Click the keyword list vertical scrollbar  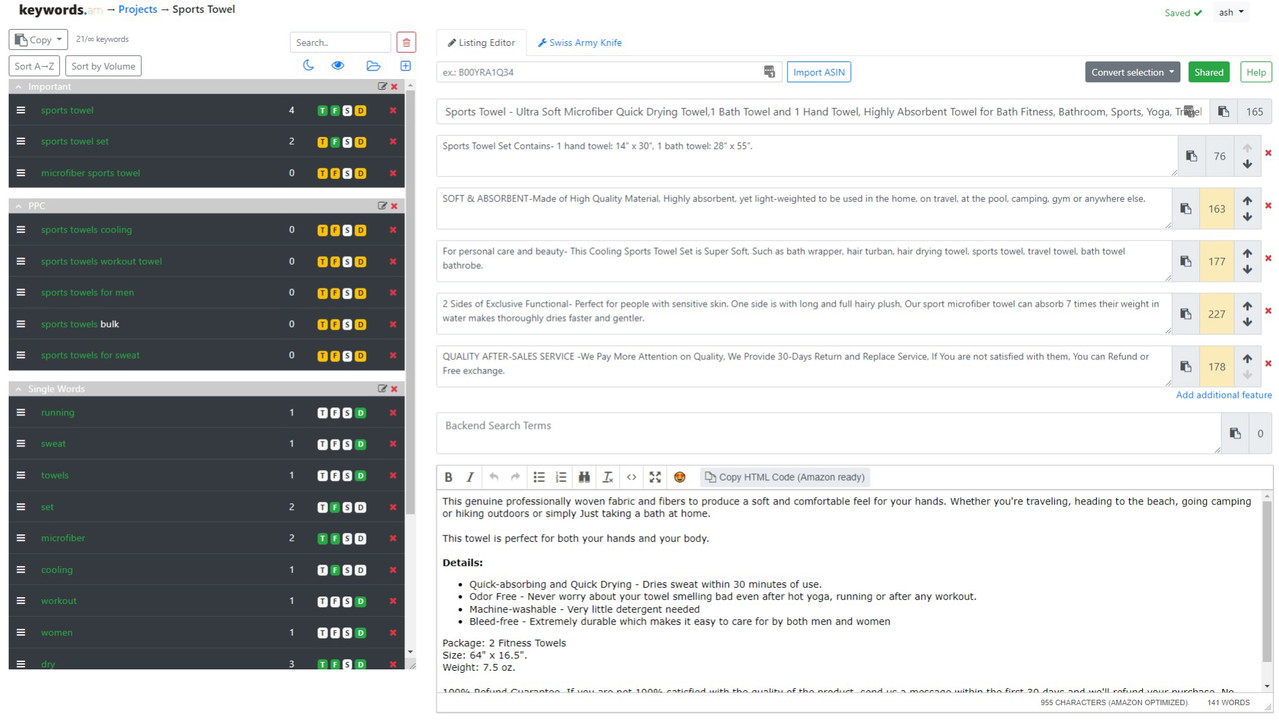coord(410,300)
